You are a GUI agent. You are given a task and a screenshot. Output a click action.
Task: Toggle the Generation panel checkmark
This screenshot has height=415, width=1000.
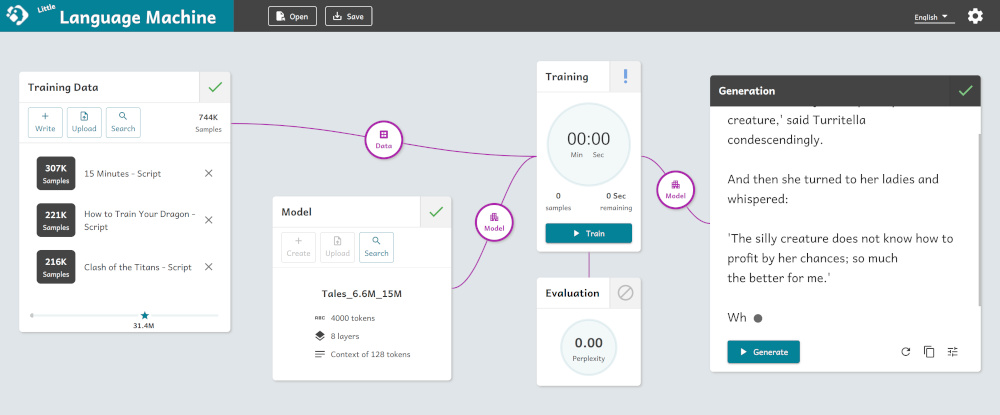click(965, 91)
